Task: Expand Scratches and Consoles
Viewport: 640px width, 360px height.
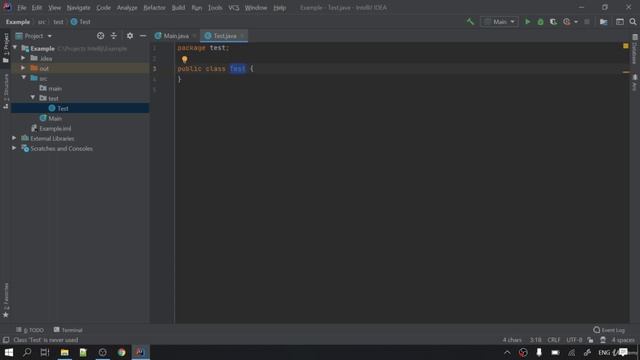Action: point(14,148)
